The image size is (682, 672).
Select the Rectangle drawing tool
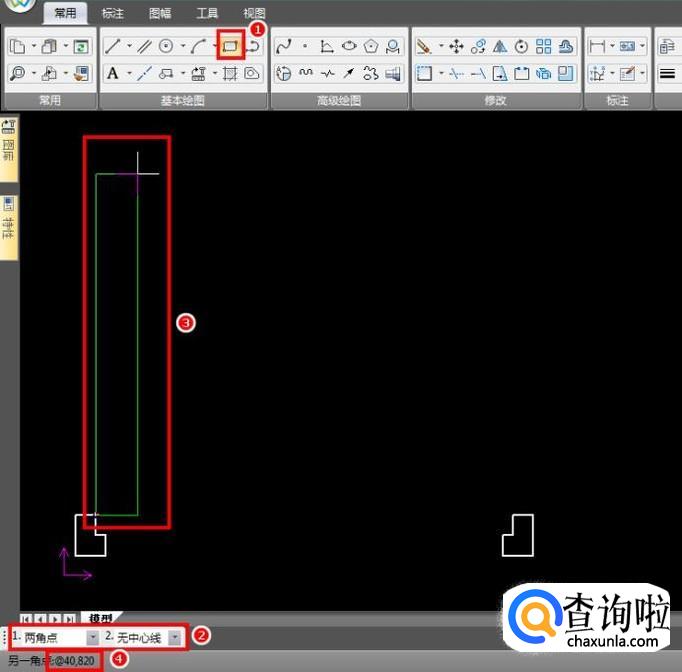tap(231, 46)
